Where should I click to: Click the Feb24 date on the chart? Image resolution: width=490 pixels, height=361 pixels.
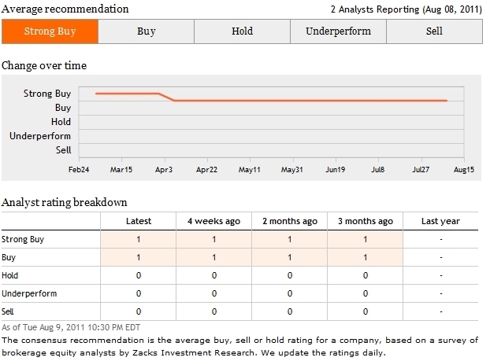click(79, 170)
